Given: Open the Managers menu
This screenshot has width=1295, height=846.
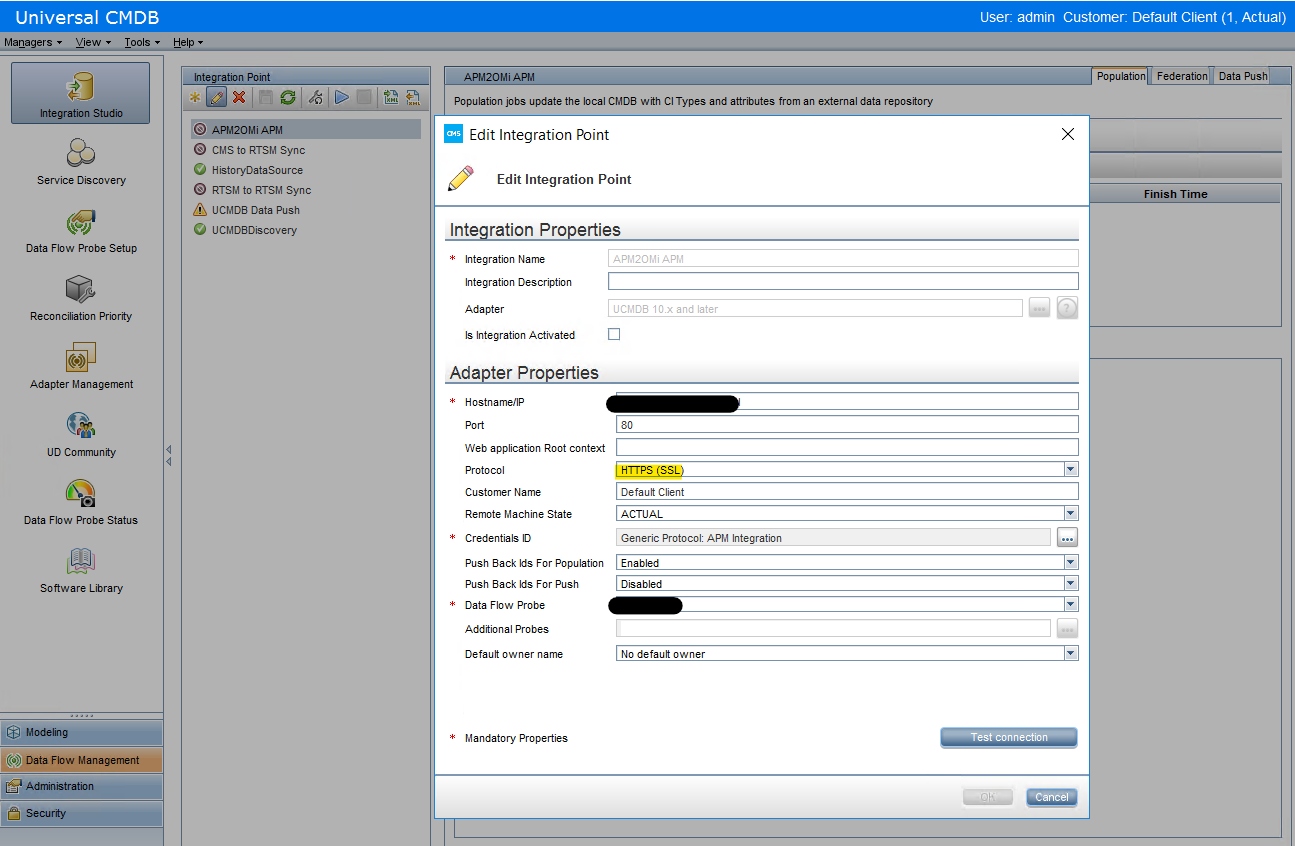Looking at the screenshot, I should 28,42.
